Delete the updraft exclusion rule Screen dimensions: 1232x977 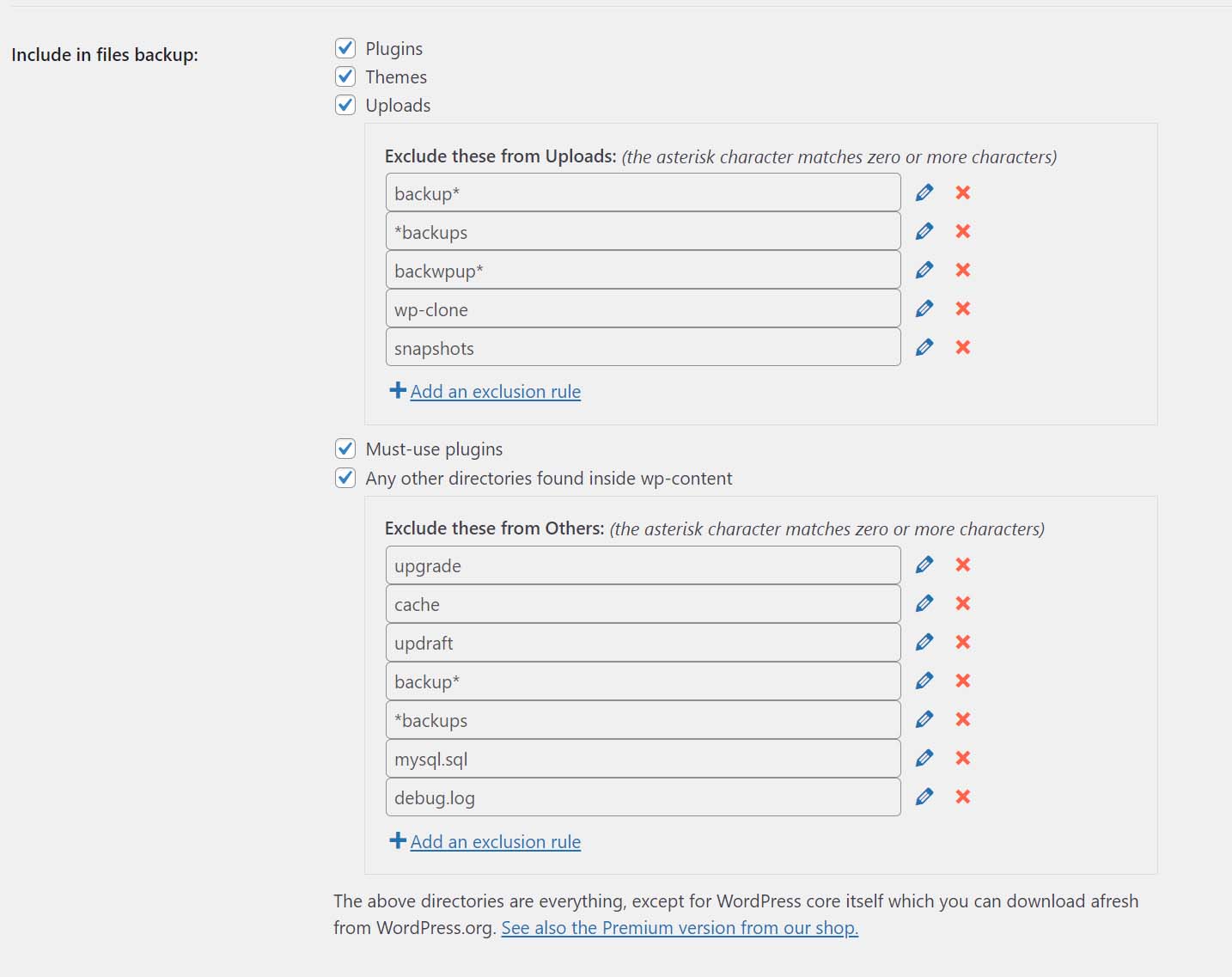click(x=962, y=642)
